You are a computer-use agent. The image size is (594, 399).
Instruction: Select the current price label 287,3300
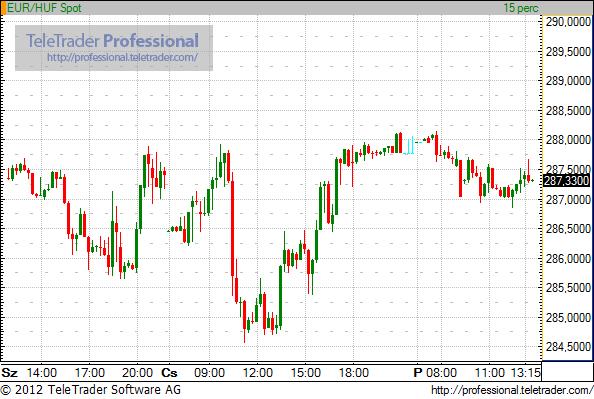click(x=567, y=181)
